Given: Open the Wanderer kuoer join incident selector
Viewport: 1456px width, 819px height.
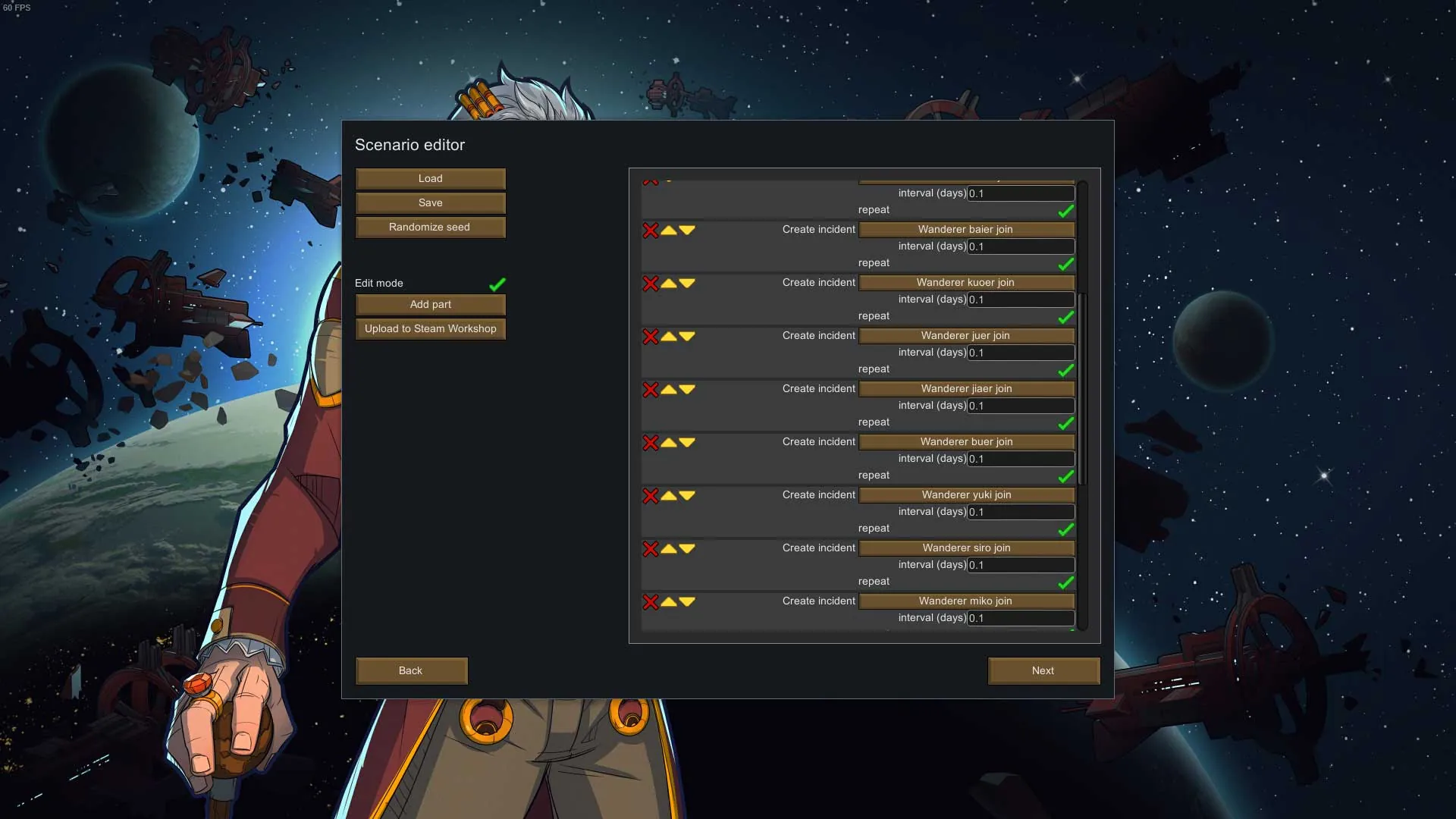Looking at the screenshot, I should 966,282.
